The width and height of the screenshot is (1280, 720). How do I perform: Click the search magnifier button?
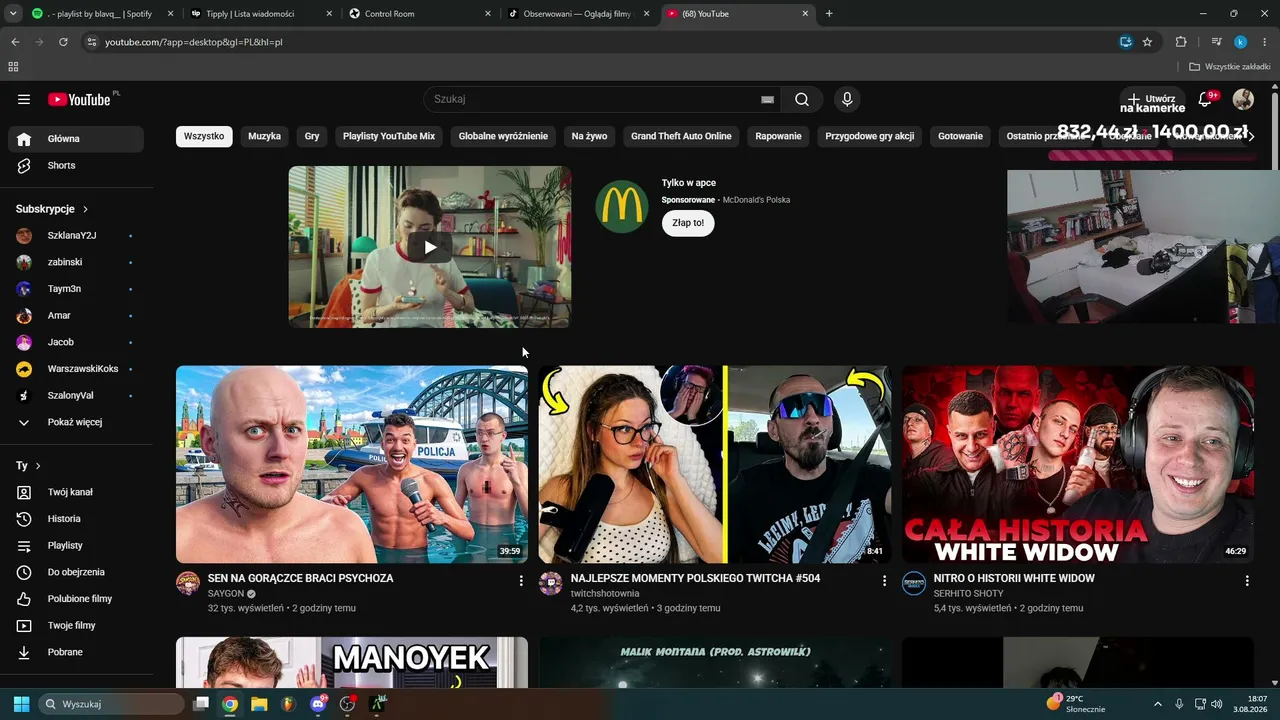[802, 99]
